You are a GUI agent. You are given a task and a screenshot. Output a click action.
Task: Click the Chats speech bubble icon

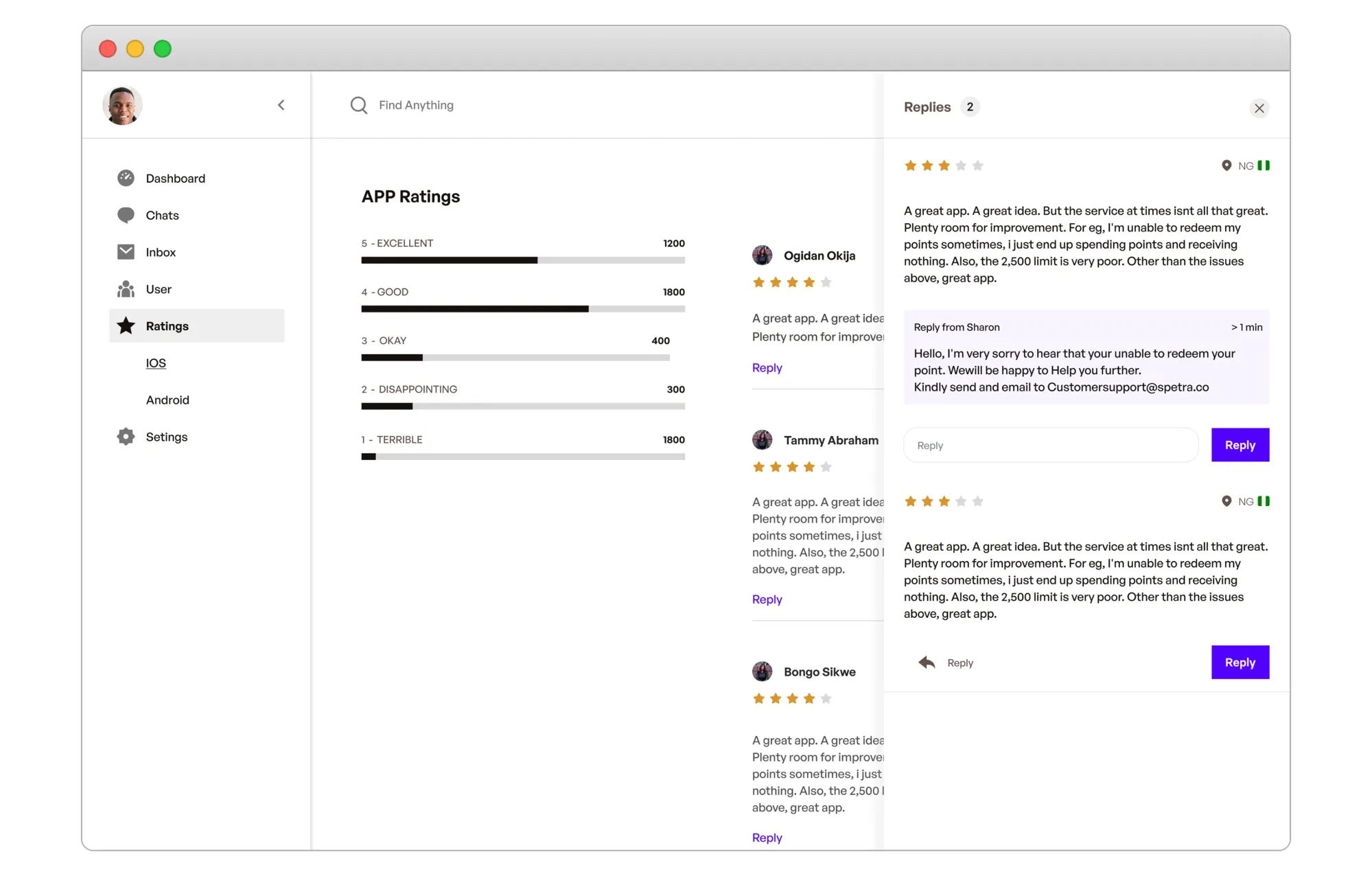click(126, 216)
